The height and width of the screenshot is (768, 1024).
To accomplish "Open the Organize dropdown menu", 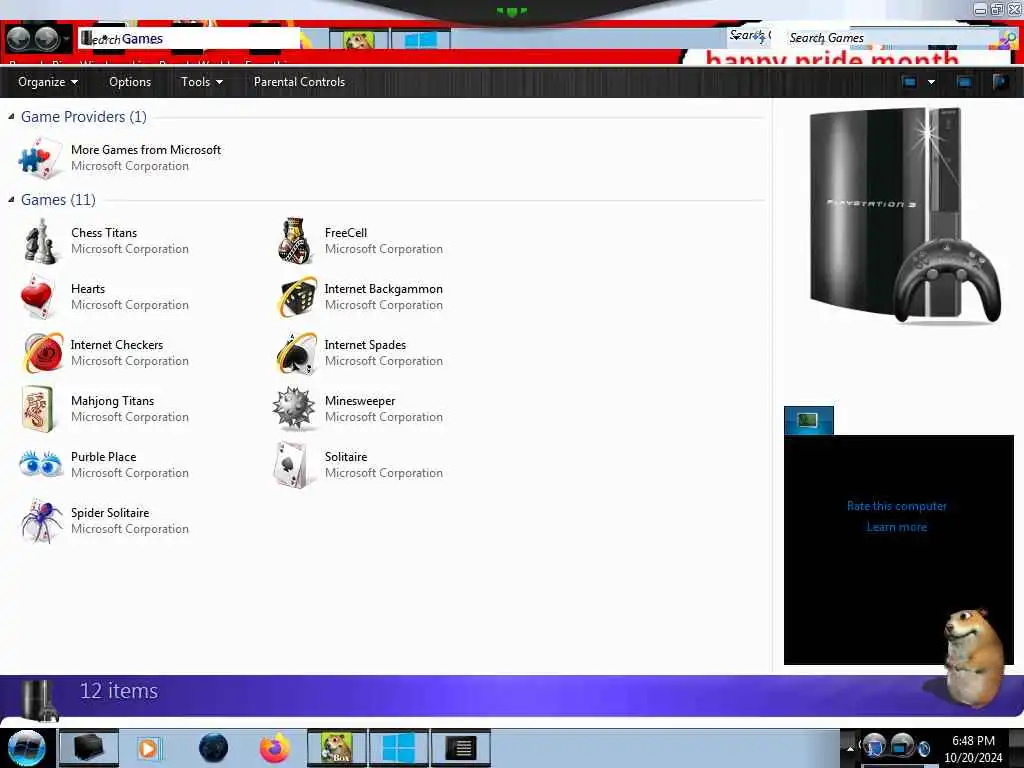I will point(48,82).
